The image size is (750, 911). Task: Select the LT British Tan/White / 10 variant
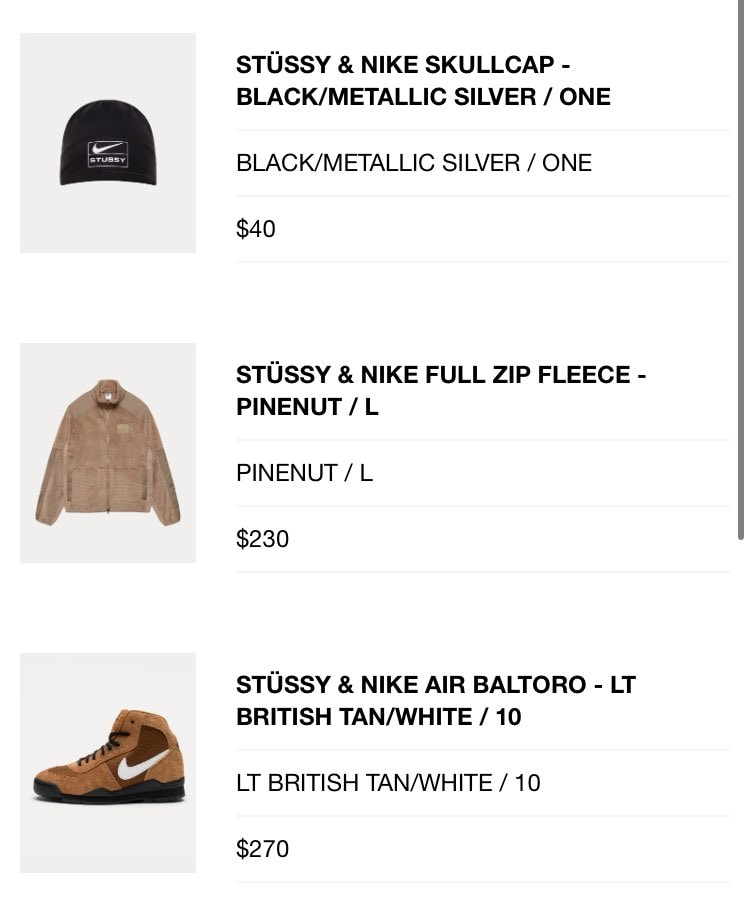(x=388, y=782)
